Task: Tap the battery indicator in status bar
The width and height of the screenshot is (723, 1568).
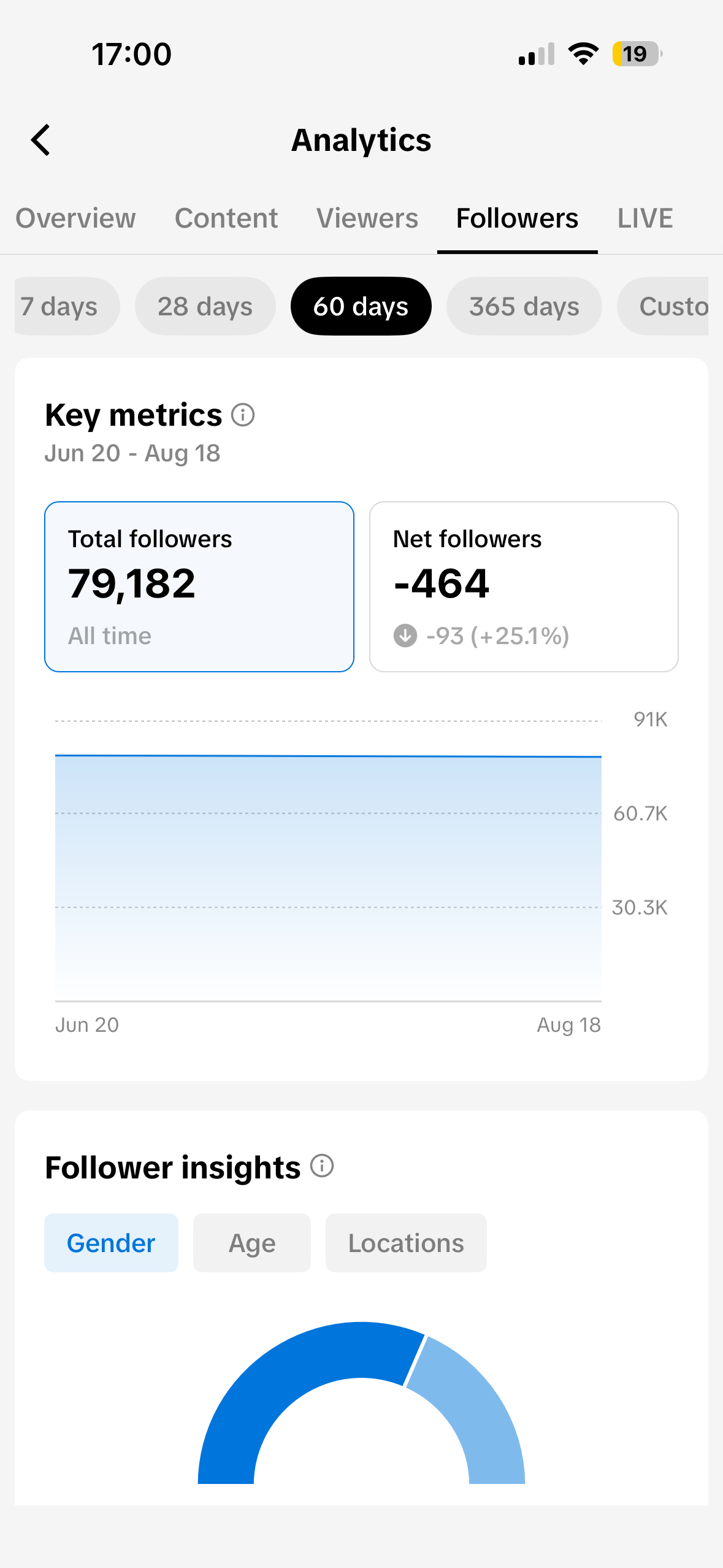Action: [x=637, y=54]
